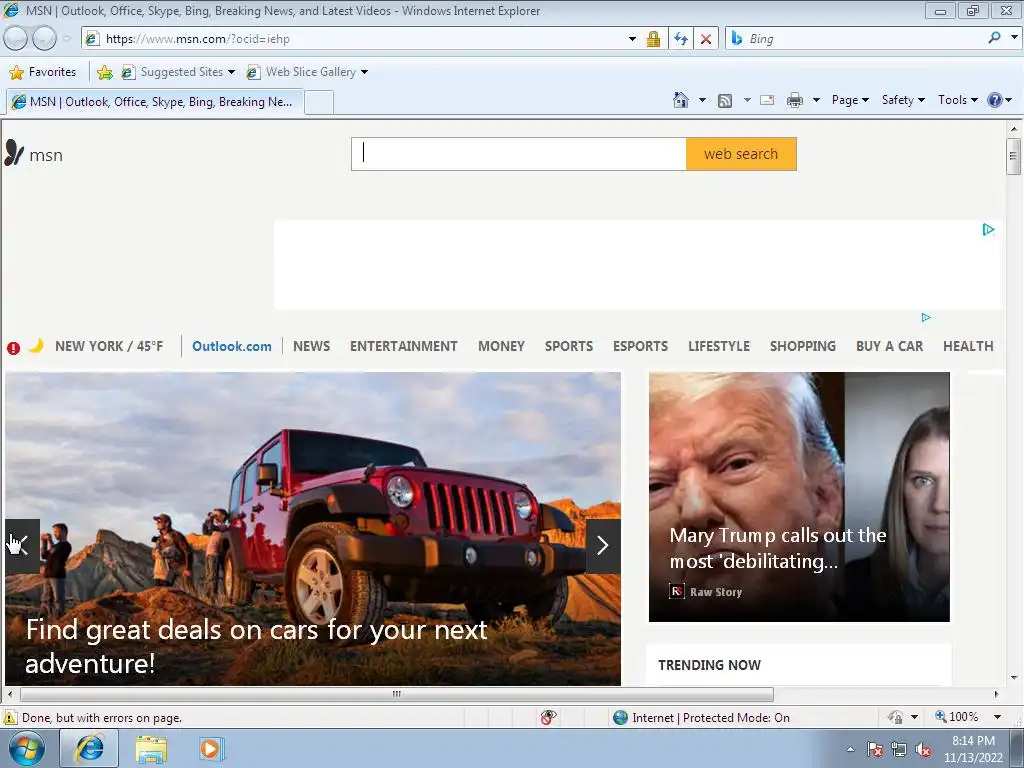Show next carousel slide arrow
Screen dimensions: 1024x768
coord(603,546)
